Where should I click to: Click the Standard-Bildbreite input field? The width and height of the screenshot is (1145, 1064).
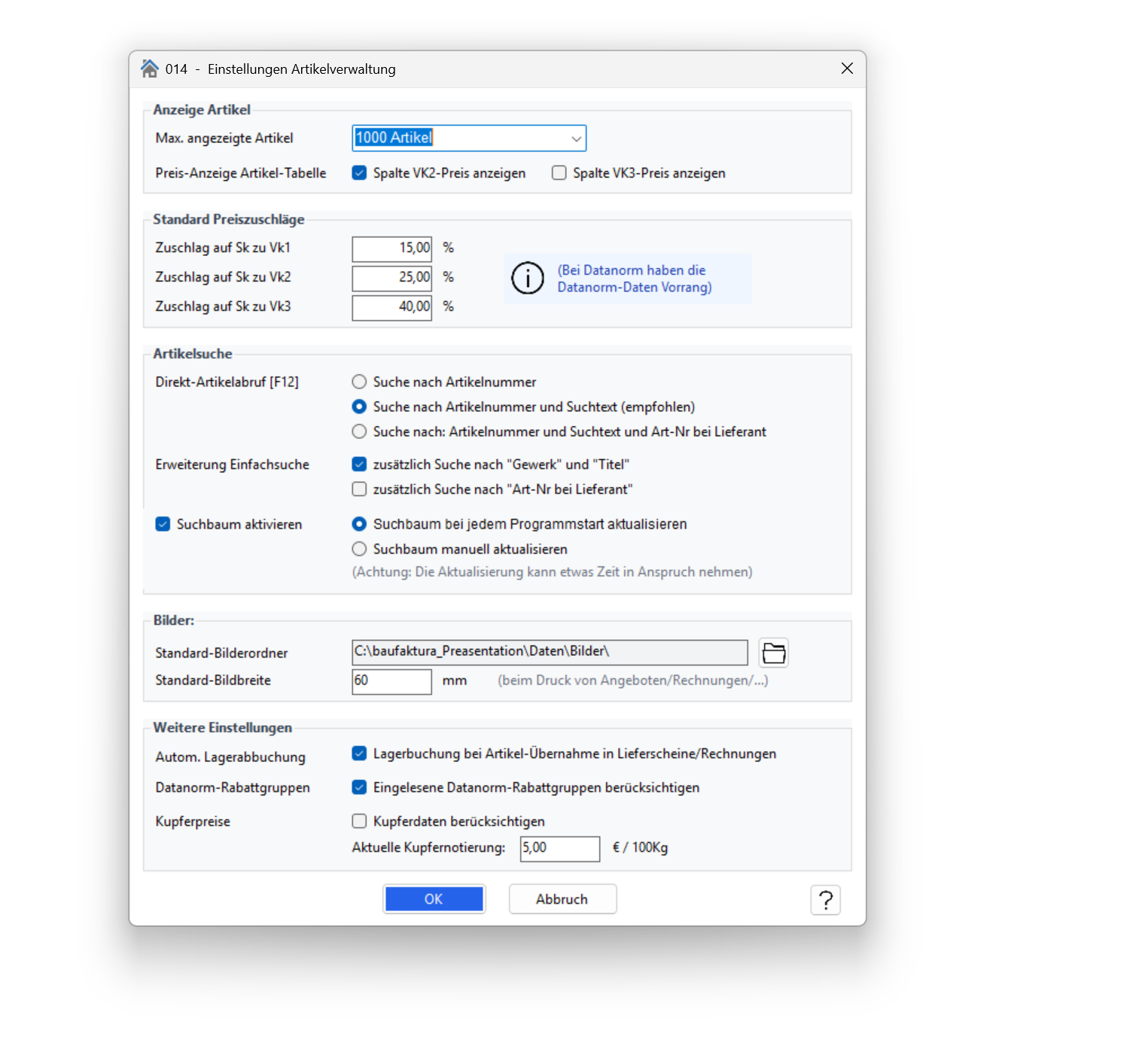391,681
